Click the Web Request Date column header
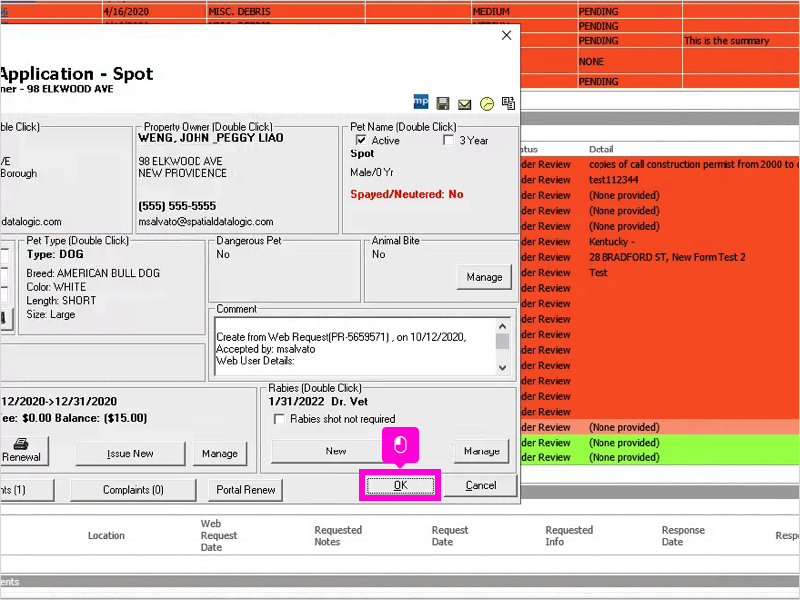Viewport: 800px width, 600px height. (x=219, y=535)
